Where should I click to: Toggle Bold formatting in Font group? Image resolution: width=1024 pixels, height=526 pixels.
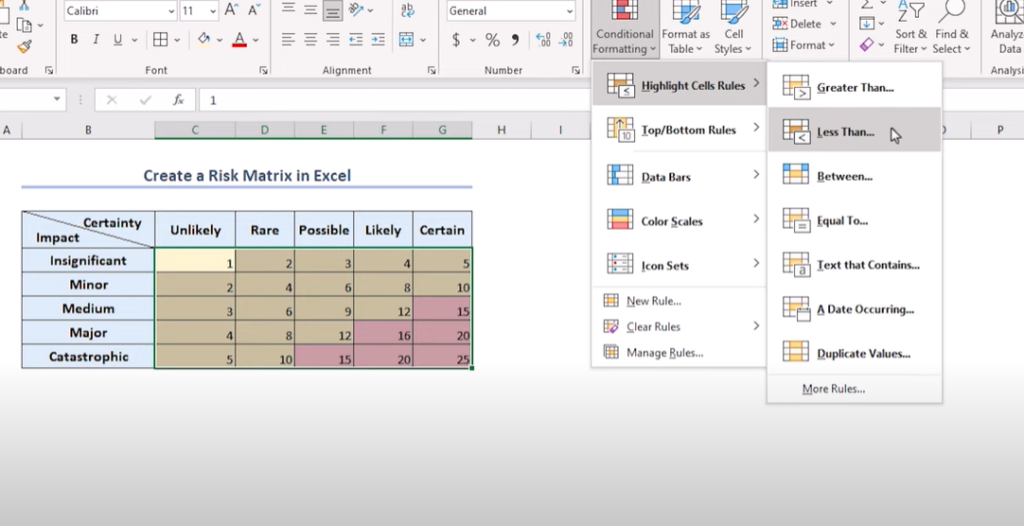(x=74, y=40)
